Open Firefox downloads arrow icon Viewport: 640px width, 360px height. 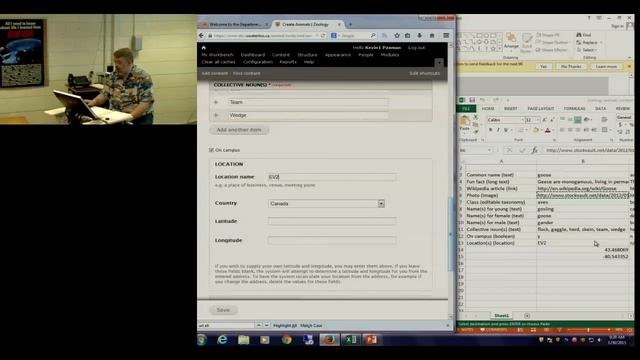[x=420, y=36]
